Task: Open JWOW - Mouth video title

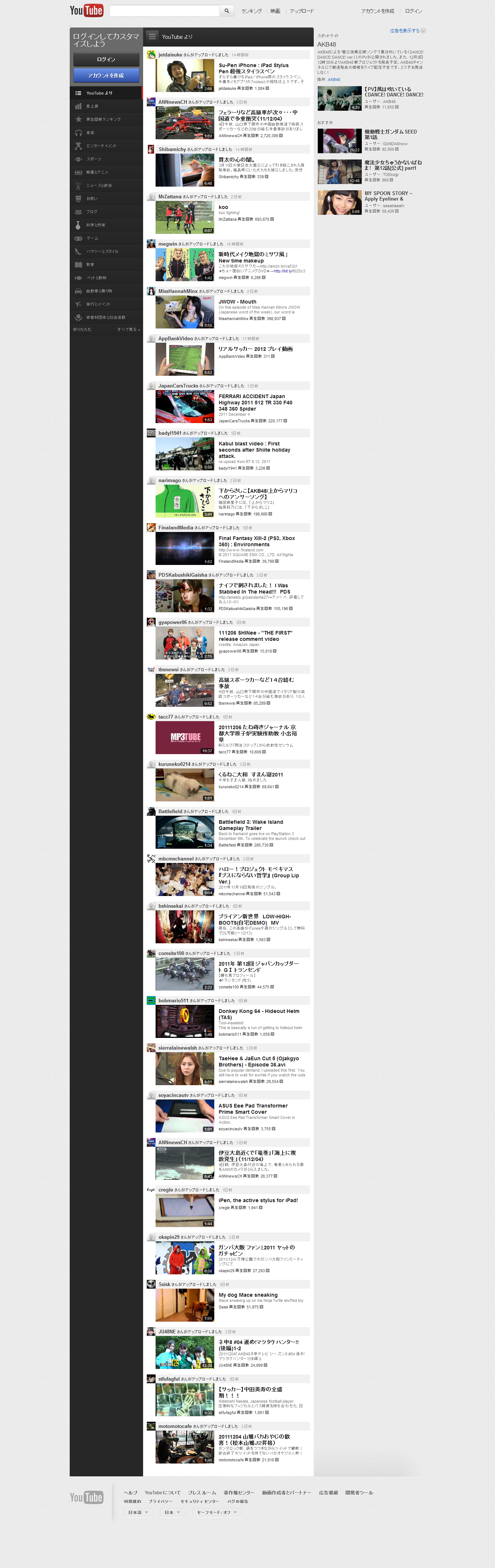Action: pos(238,302)
